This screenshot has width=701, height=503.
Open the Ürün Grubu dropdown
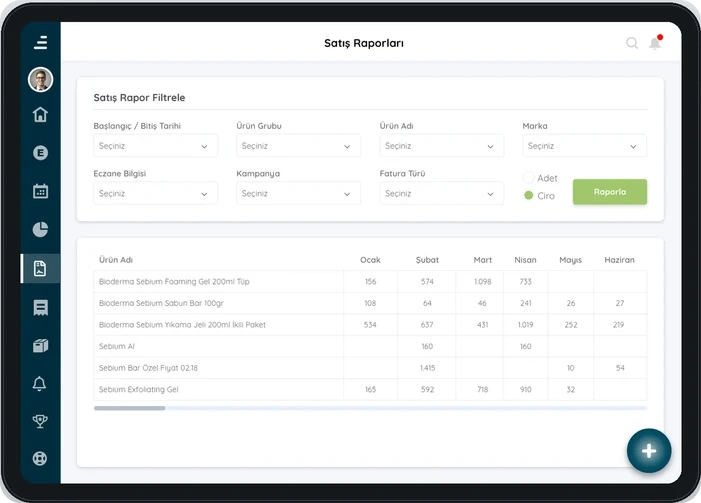[x=298, y=146]
